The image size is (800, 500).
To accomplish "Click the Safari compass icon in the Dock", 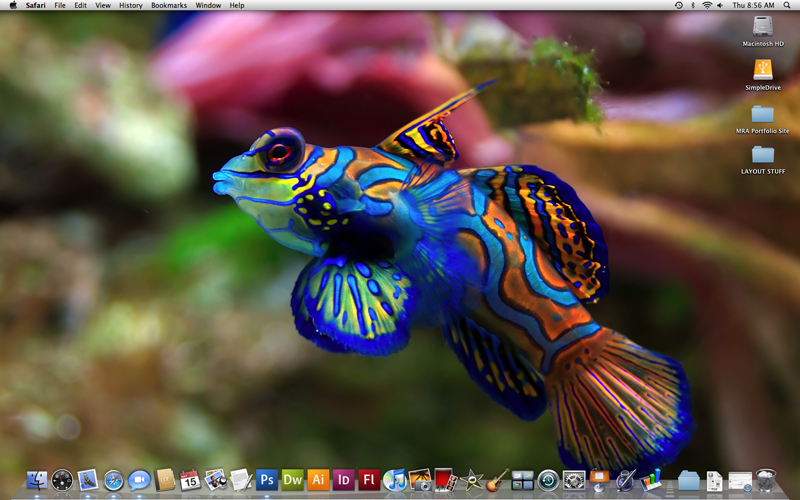I will 113,480.
